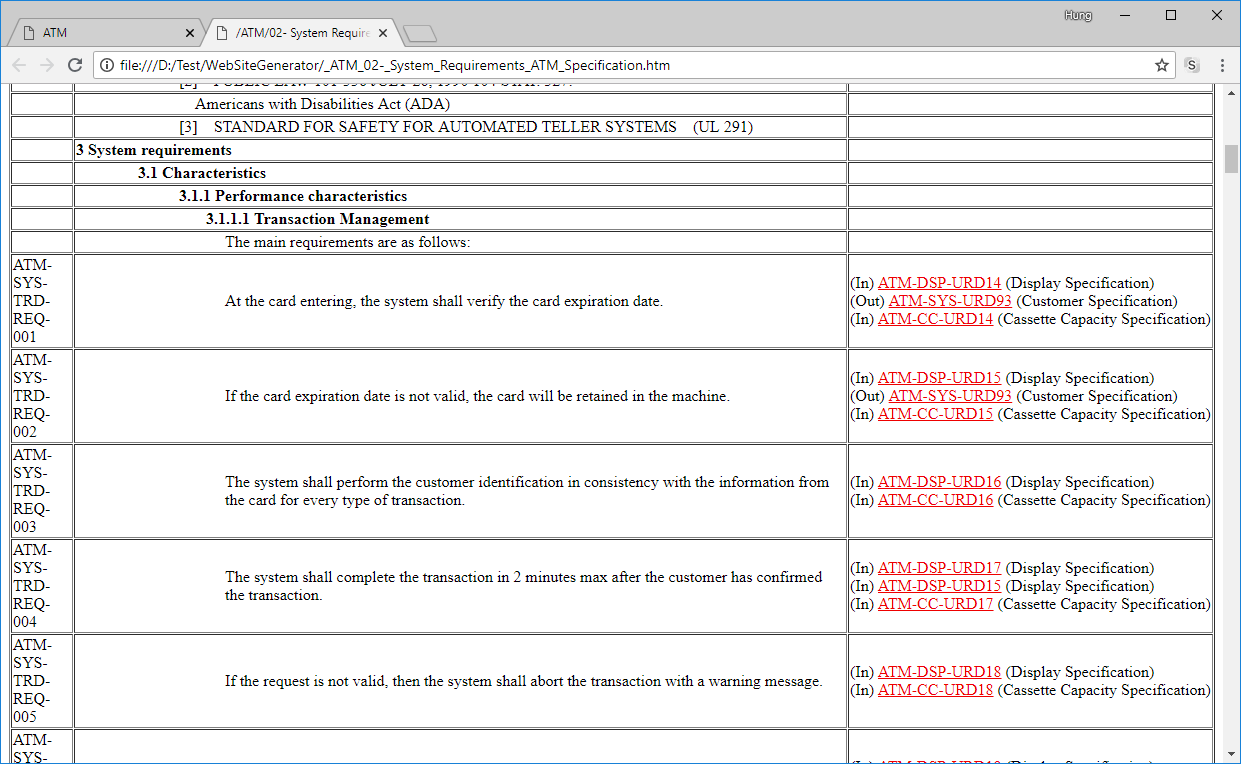Go back using the browser Back arrow
Viewport: 1241px width, 764px height.
pyautogui.click(x=19, y=65)
